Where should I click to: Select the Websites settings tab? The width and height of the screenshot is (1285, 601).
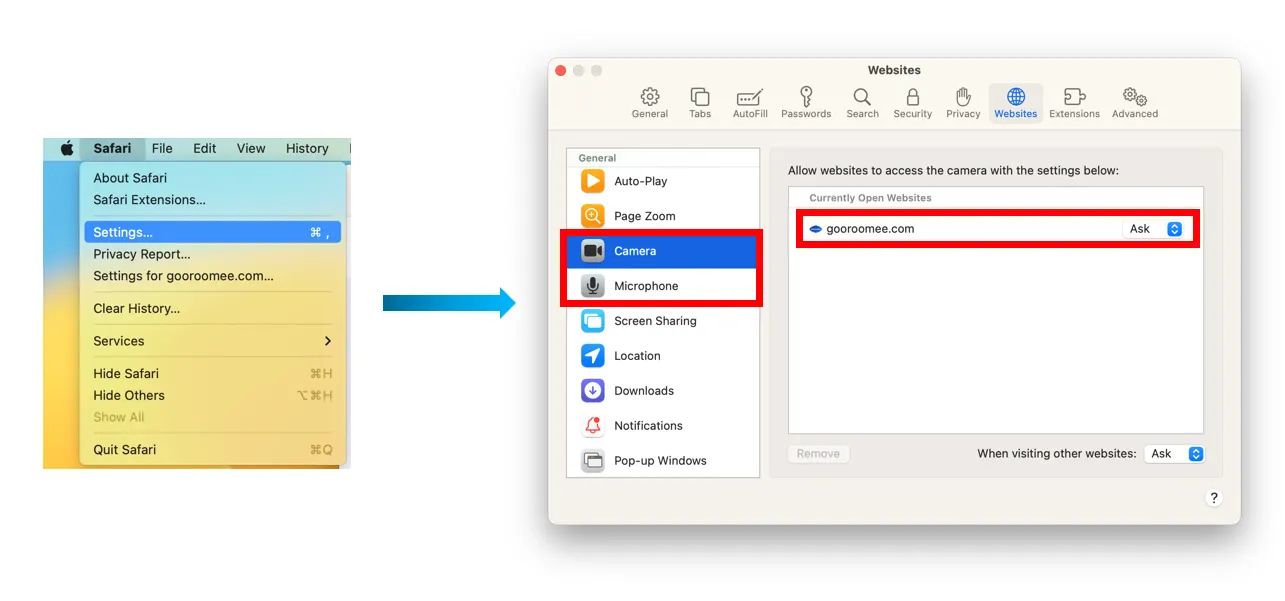click(x=1016, y=103)
